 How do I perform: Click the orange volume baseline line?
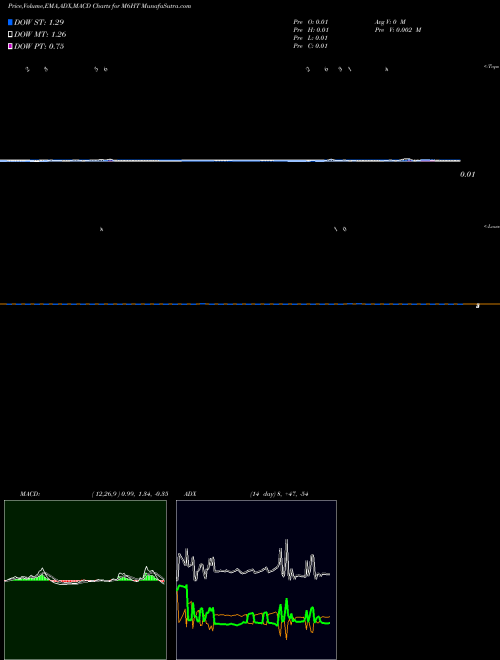click(250, 304)
